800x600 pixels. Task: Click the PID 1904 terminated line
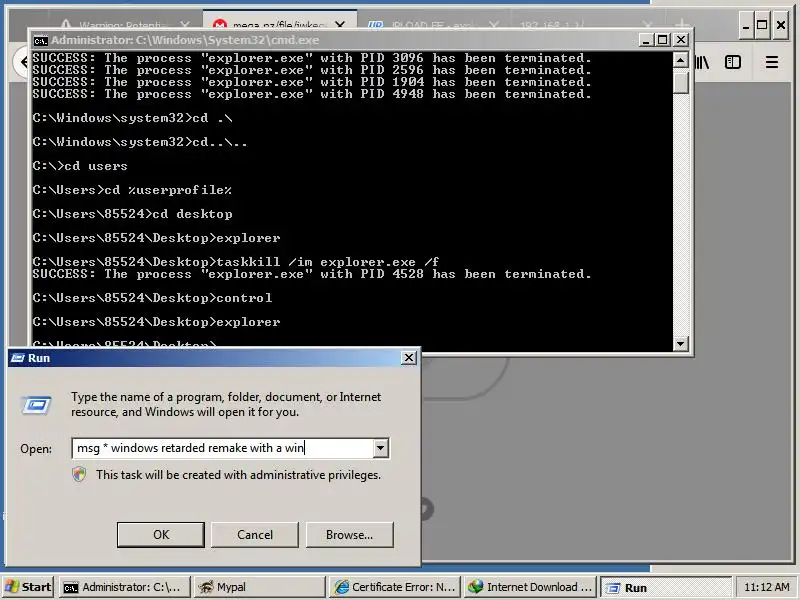312,82
